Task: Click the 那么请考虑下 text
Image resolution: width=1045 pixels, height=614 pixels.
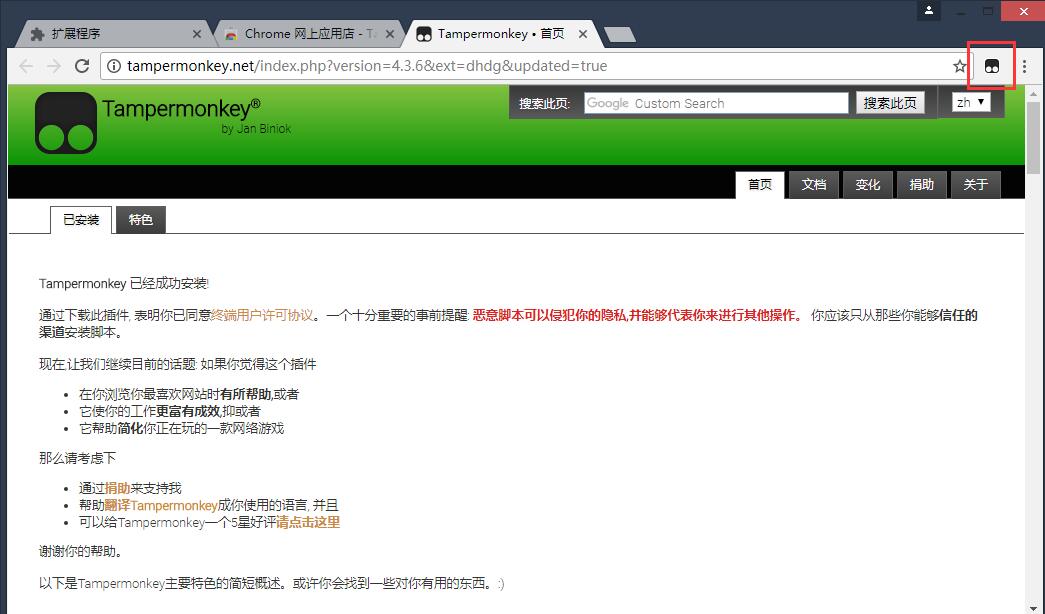Action: (x=77, y=459)
